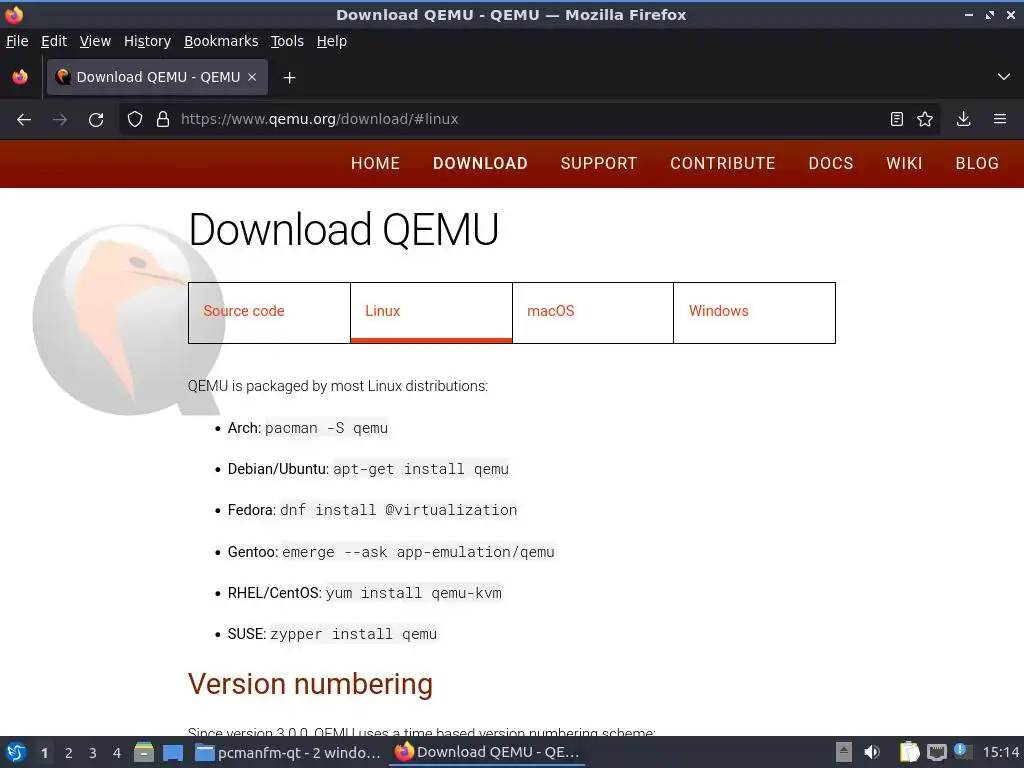This screenshot has width=1024, height=768.
Task: Go back to the previous page
Action: click(24, 120)
